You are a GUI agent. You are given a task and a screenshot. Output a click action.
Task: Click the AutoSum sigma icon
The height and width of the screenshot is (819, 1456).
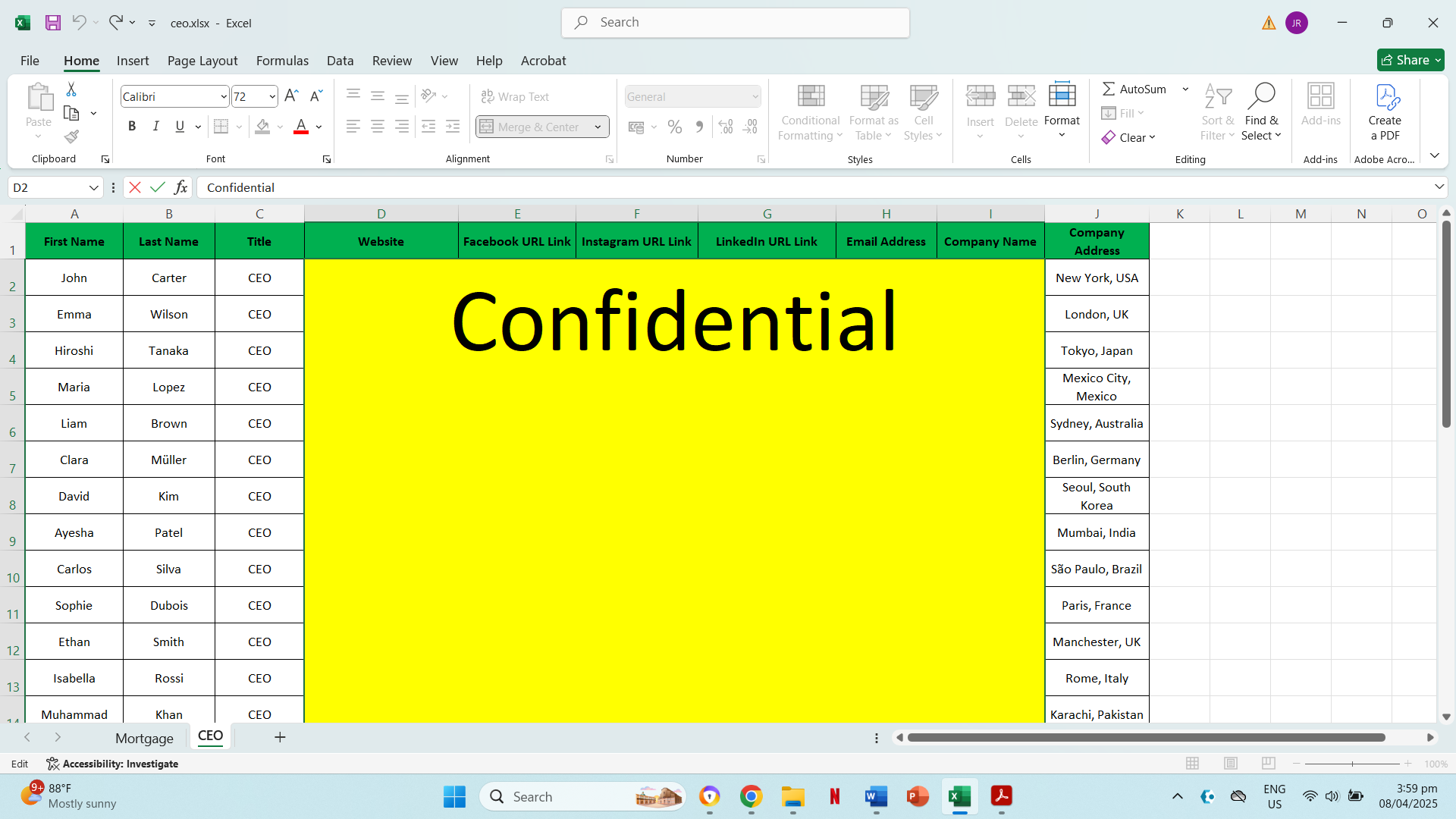[x=1109, y=89]
